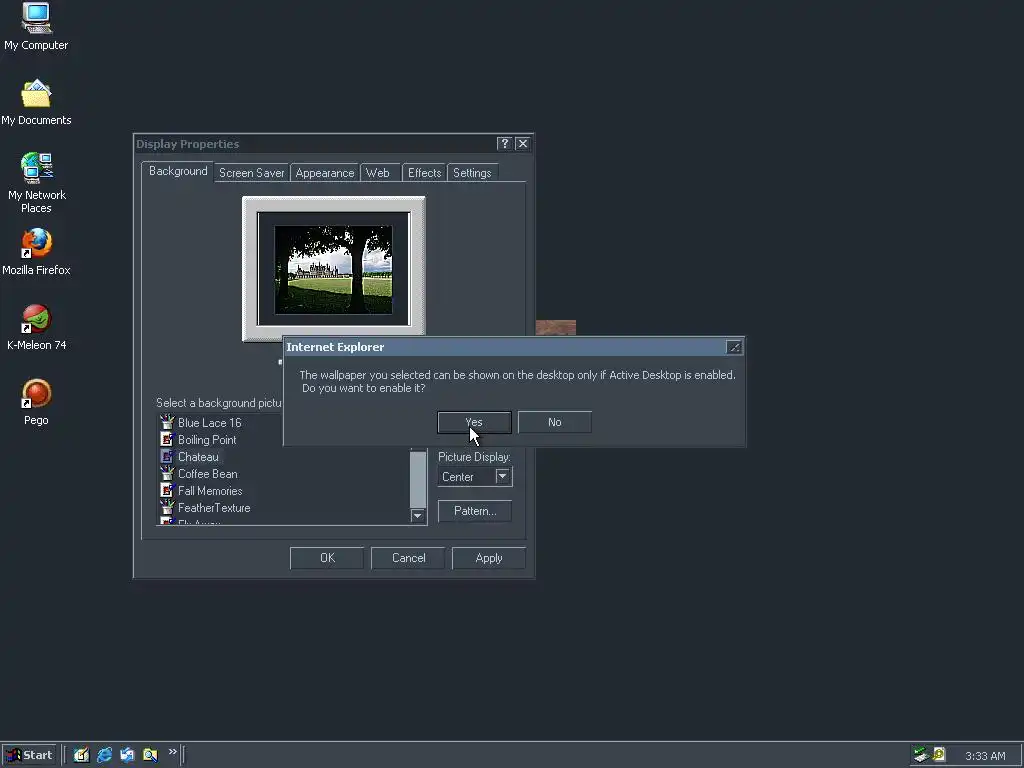Close the Internet Explorer dialog
The image size is (1024, 768).
click(x=733, y=347)
